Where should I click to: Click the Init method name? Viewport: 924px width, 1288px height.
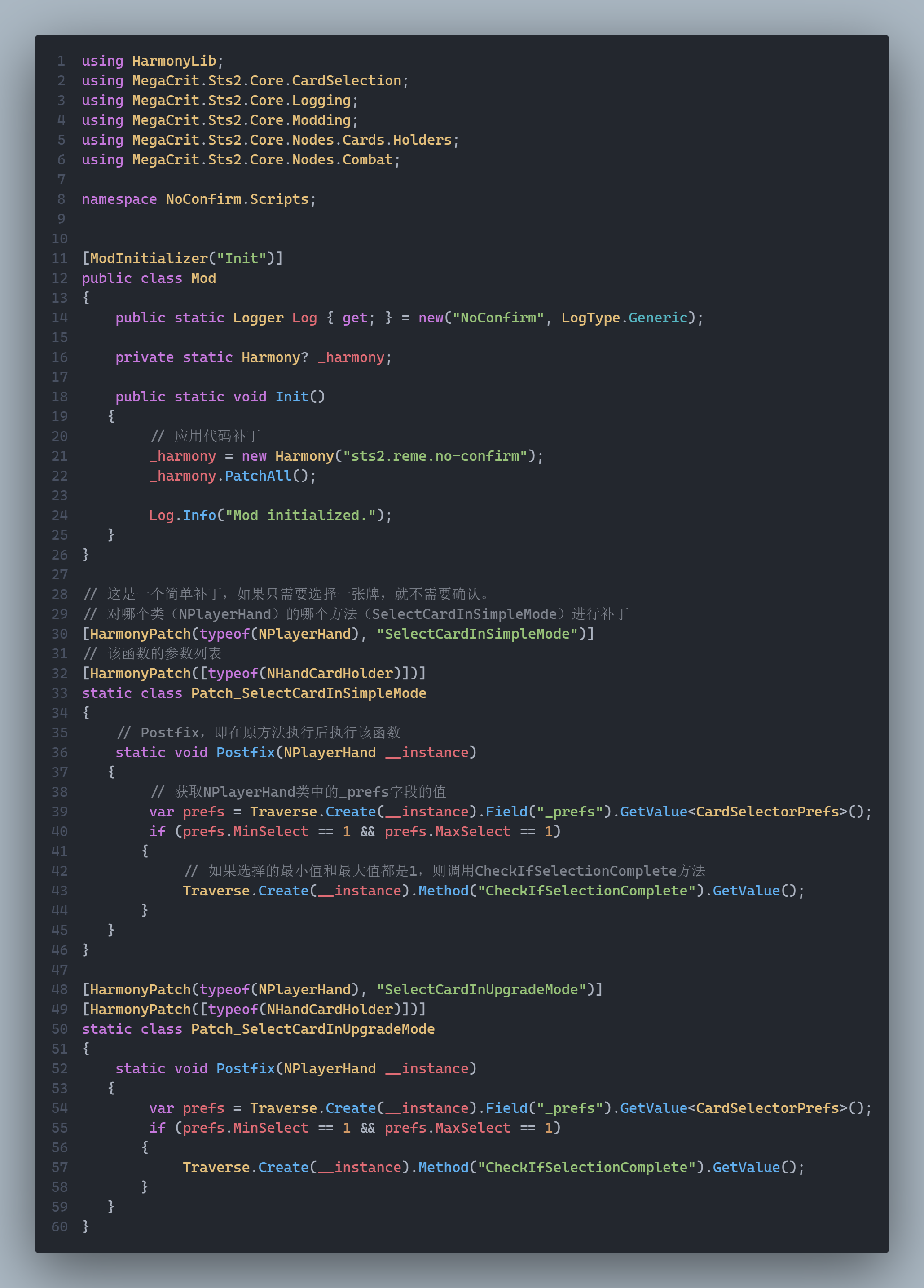point(292,397)
